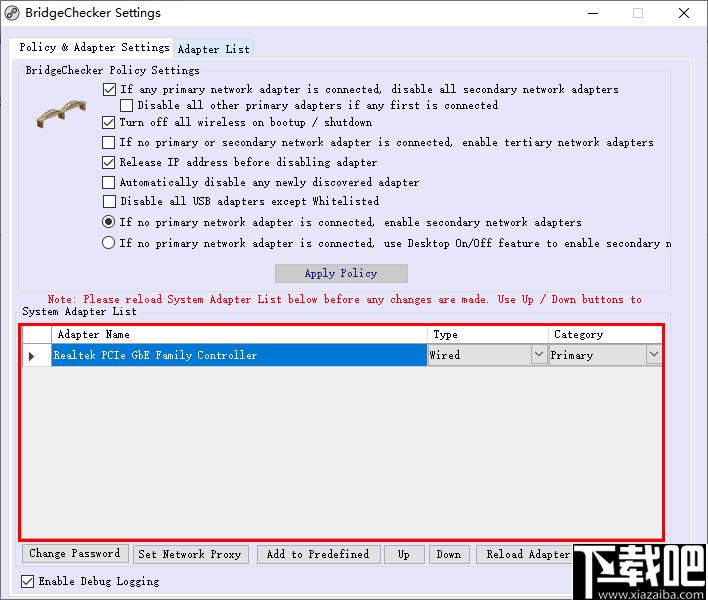This screenshot has width=708, height=600.
Task: Close the BridgeChecker Settings window
Action: tap(684, 13)
